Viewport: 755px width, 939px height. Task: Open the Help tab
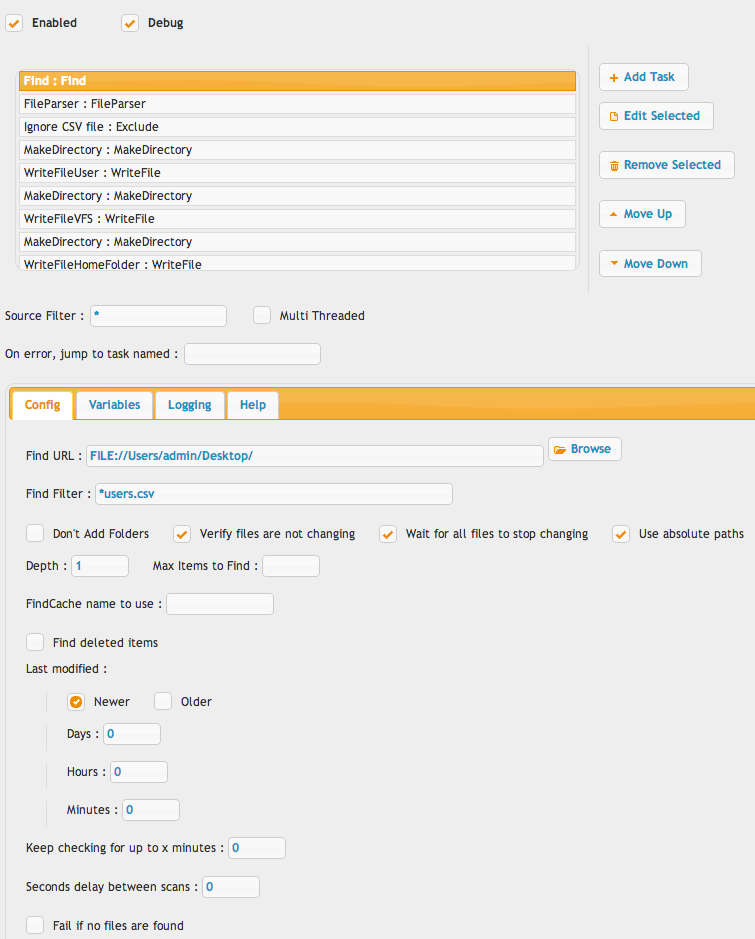coord(253,405)
